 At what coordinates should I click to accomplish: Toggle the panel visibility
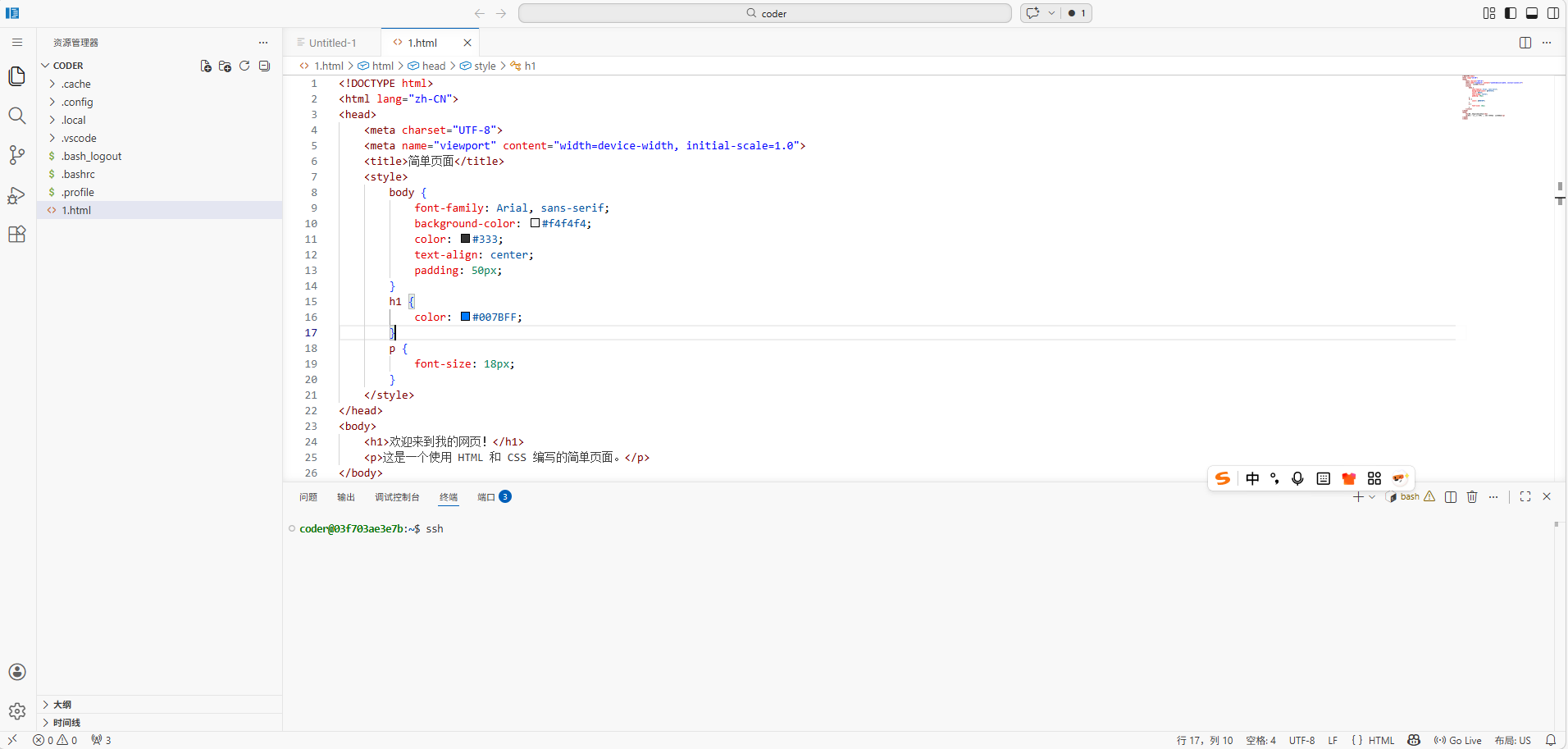(x=1530, y=13)
